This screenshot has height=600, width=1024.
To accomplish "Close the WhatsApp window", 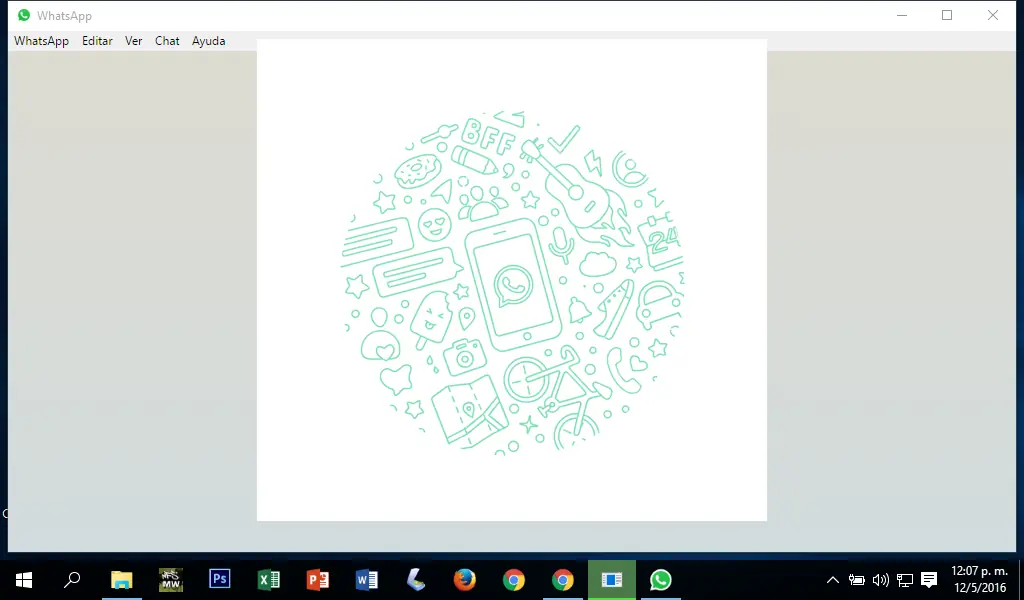I will (993, 15).
